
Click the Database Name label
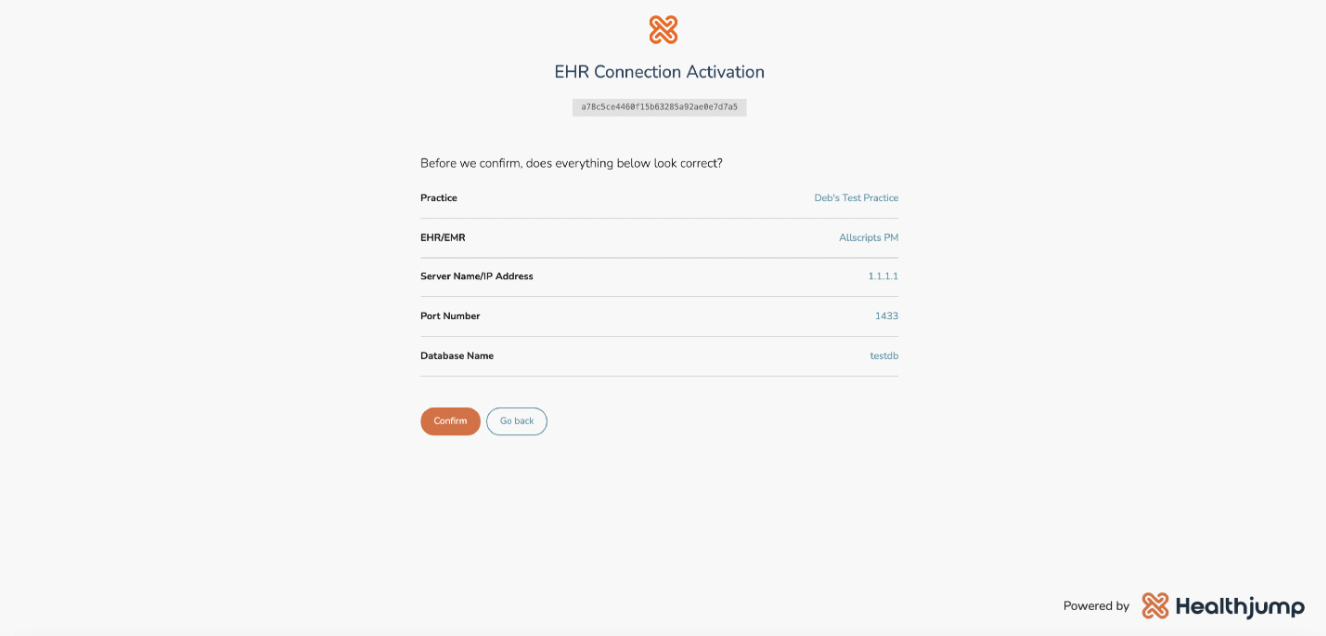[x=457, y=356]
